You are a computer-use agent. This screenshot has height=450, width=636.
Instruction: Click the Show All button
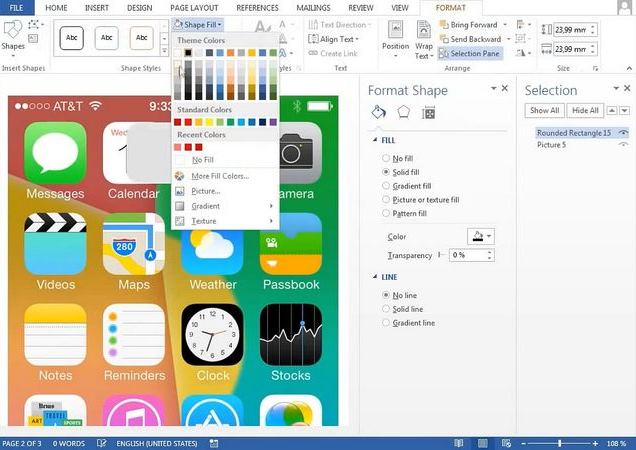coord(544,110)
